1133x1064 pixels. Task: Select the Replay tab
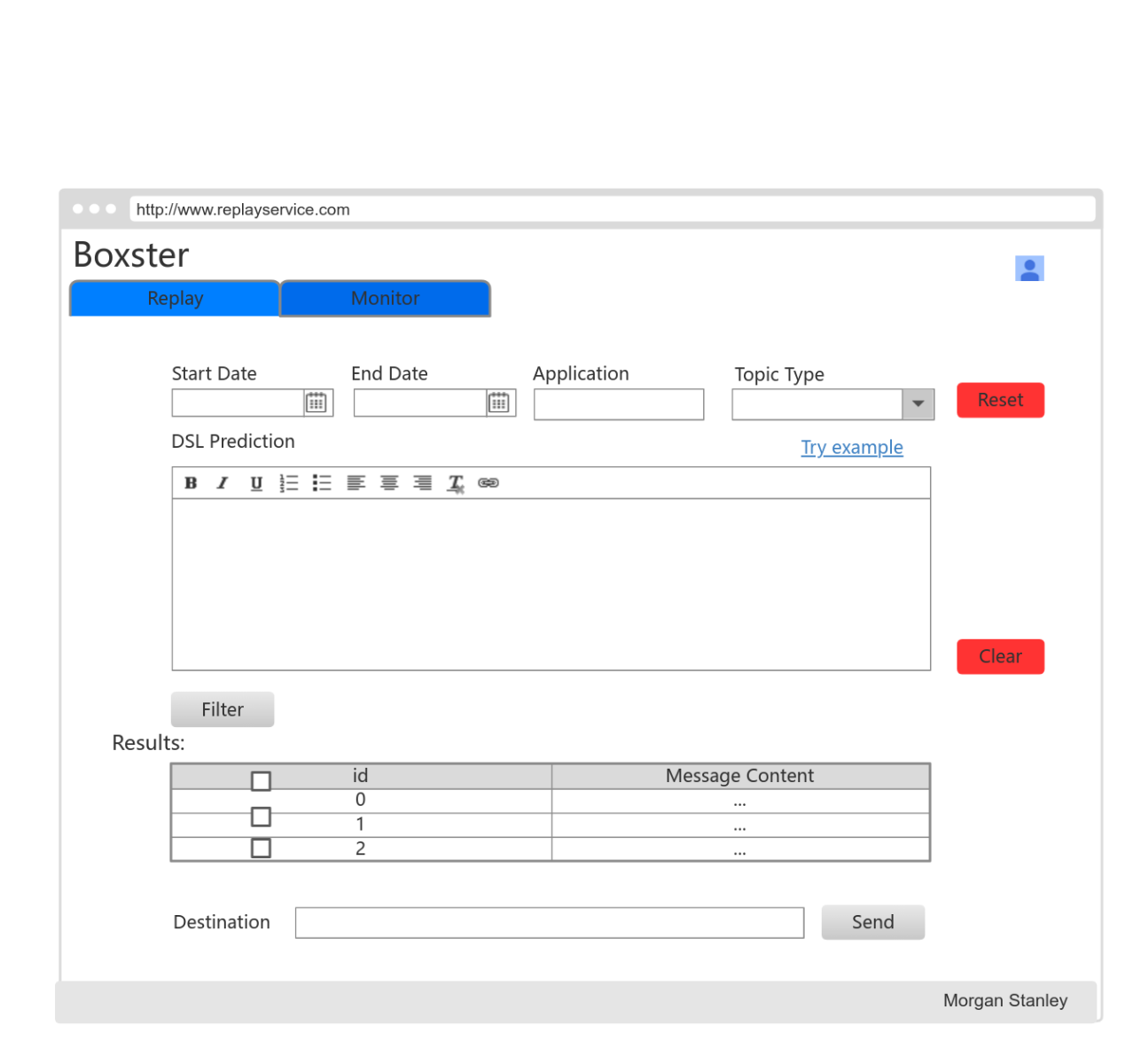tap(174, 299)
